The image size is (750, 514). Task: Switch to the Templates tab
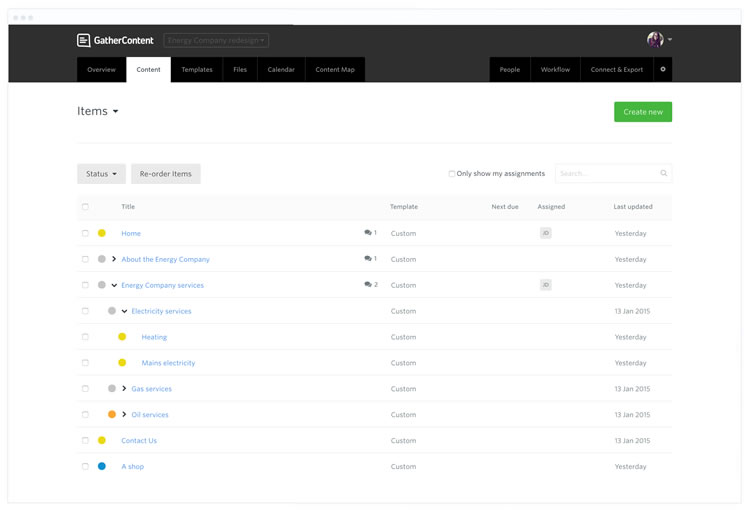click(x=197, y=69)
